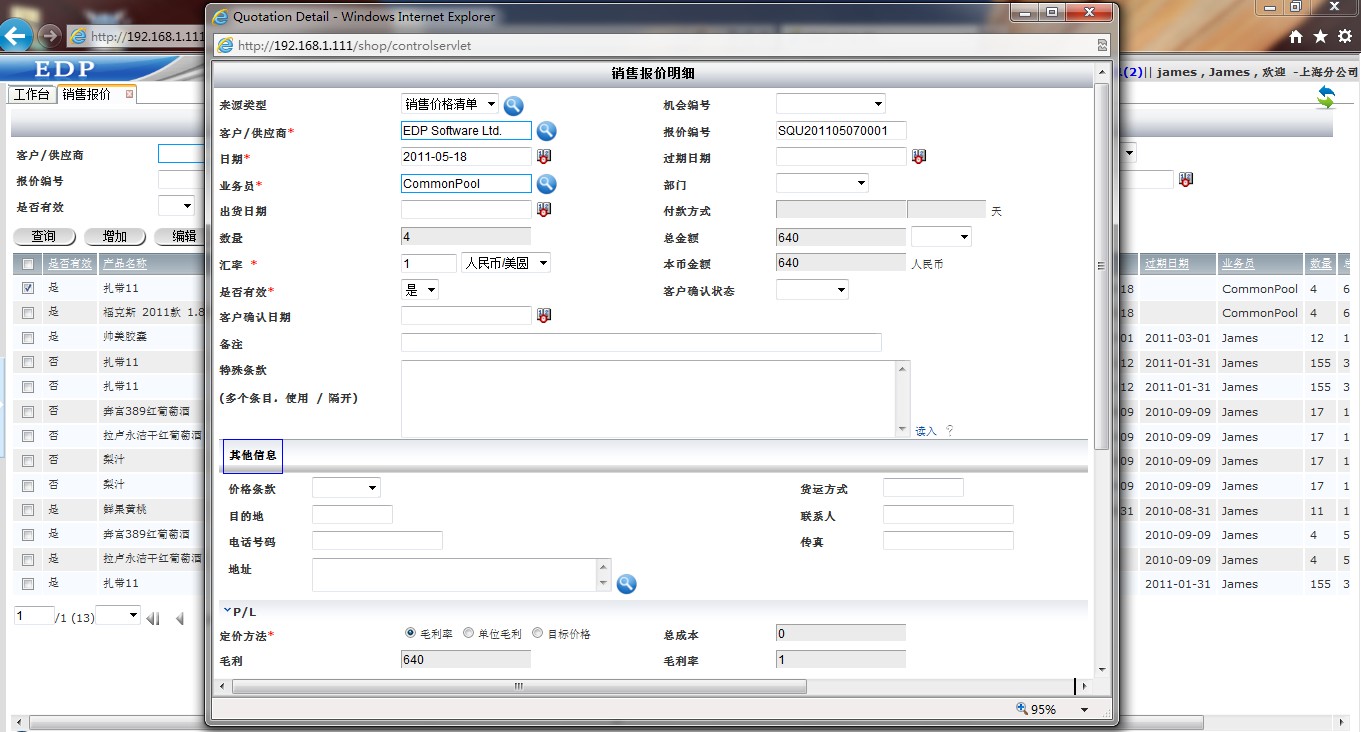Select the 目标价格 radio button
Screen dimensions: 1361x732
coord(538,633)
